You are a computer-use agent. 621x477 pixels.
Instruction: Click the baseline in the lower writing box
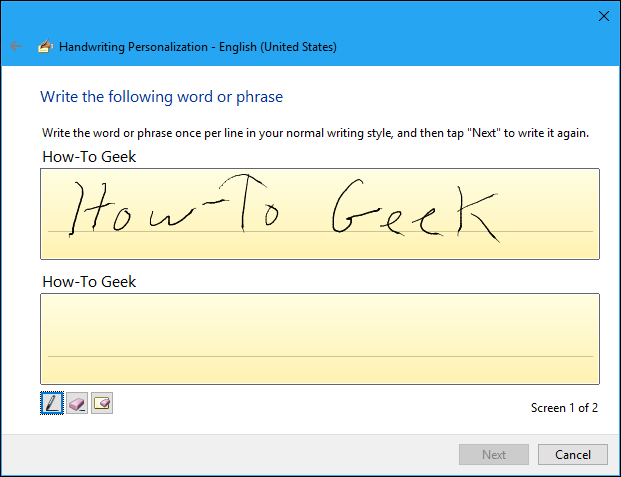320,356
